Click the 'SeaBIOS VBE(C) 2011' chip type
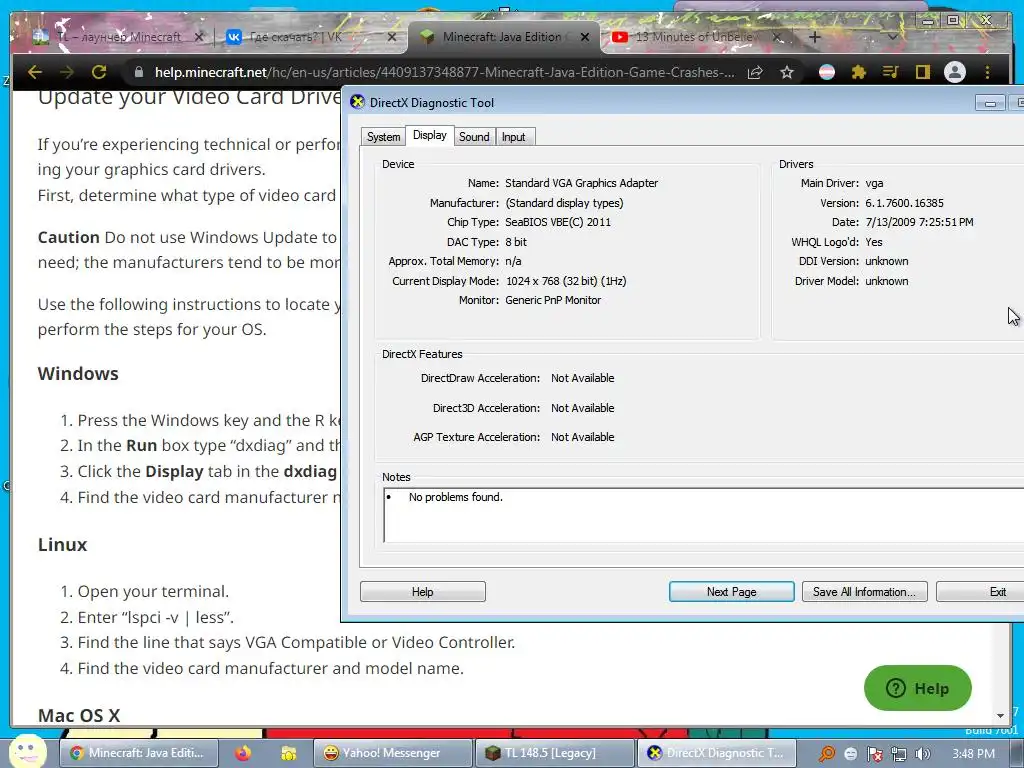Image resolution: width=1024 pixels, height=768 pixels. (x=558, y=222)
